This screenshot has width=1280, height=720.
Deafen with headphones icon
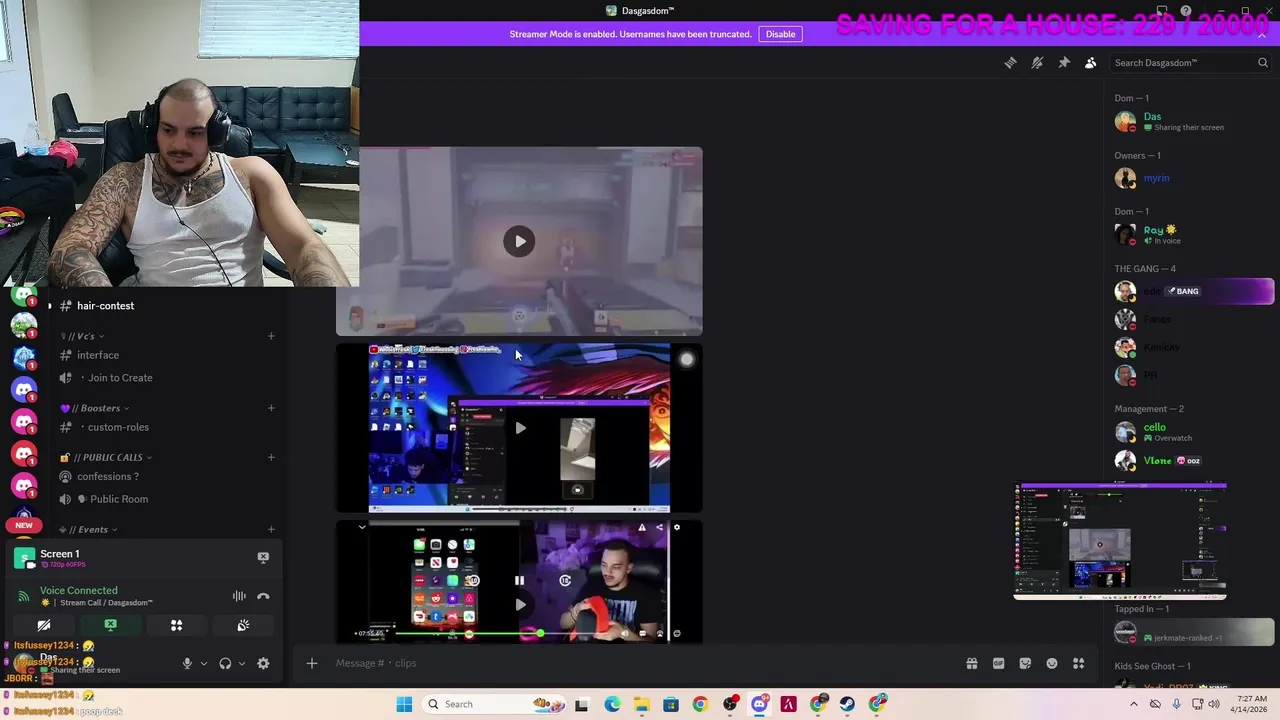point(225,663)
